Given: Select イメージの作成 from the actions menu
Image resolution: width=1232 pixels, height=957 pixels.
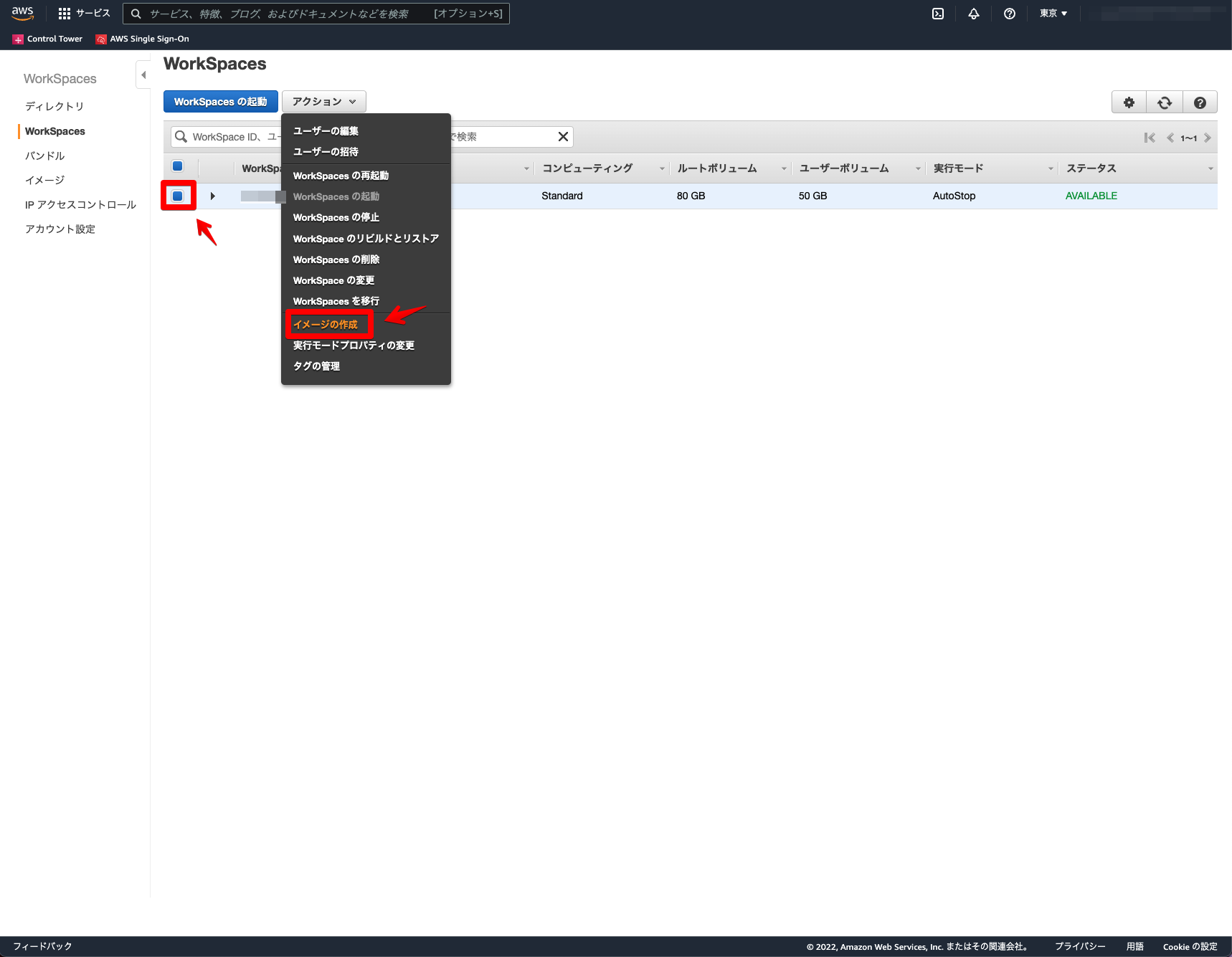Looking at the screenshot, I should click(x=328, y=324).
